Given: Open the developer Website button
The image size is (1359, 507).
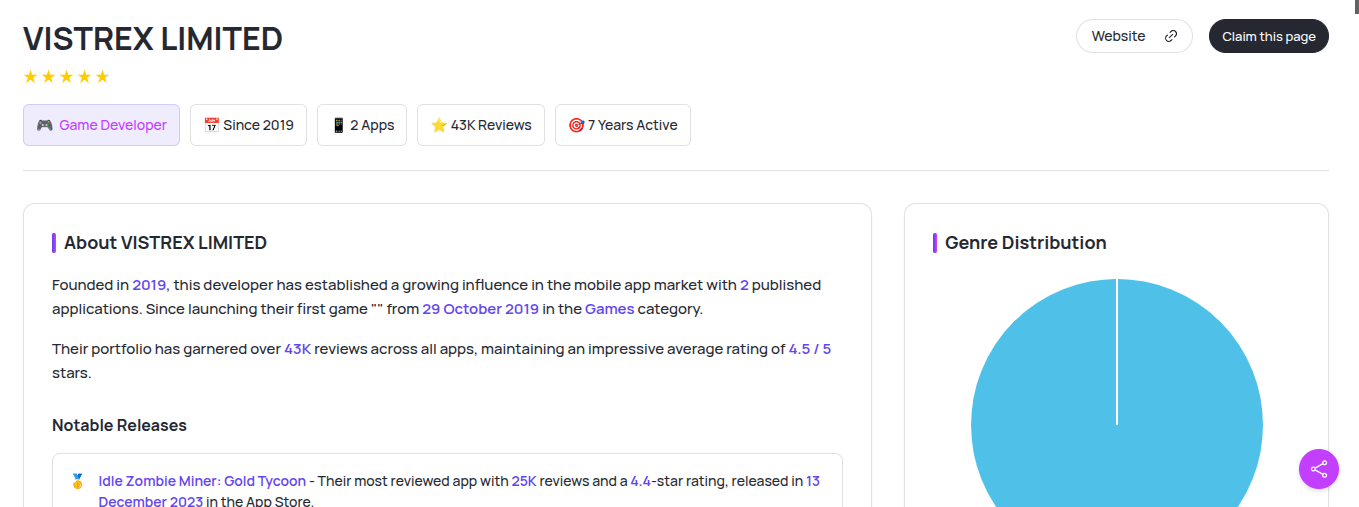Looking at the screenshot, I should (1133, 36).
